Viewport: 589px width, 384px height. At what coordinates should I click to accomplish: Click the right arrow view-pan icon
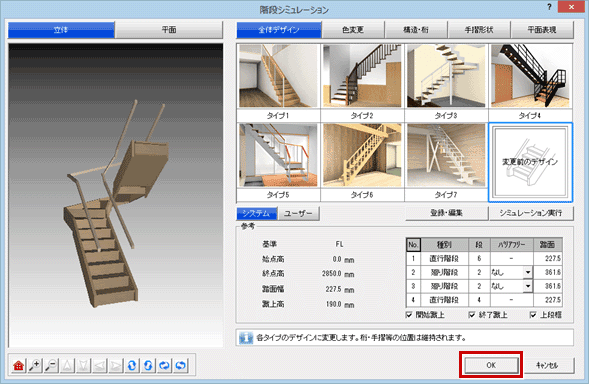coord(116,365)
